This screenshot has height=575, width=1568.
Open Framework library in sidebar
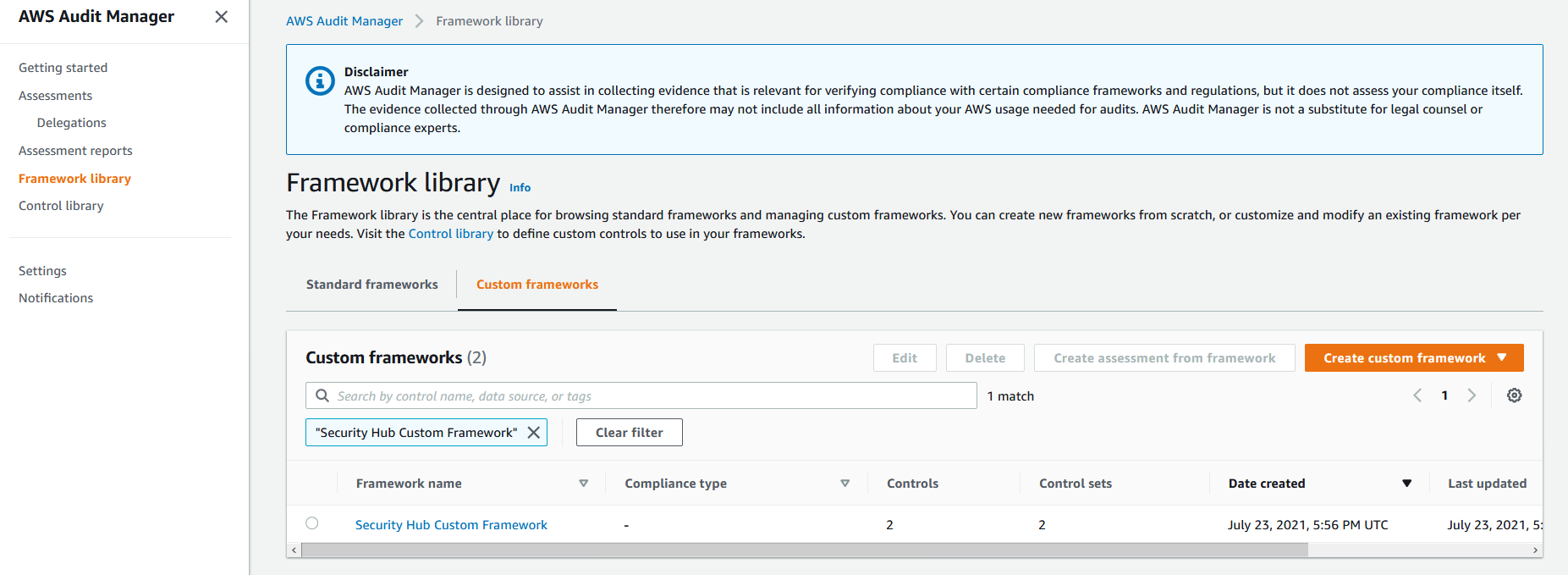point(75,179)
